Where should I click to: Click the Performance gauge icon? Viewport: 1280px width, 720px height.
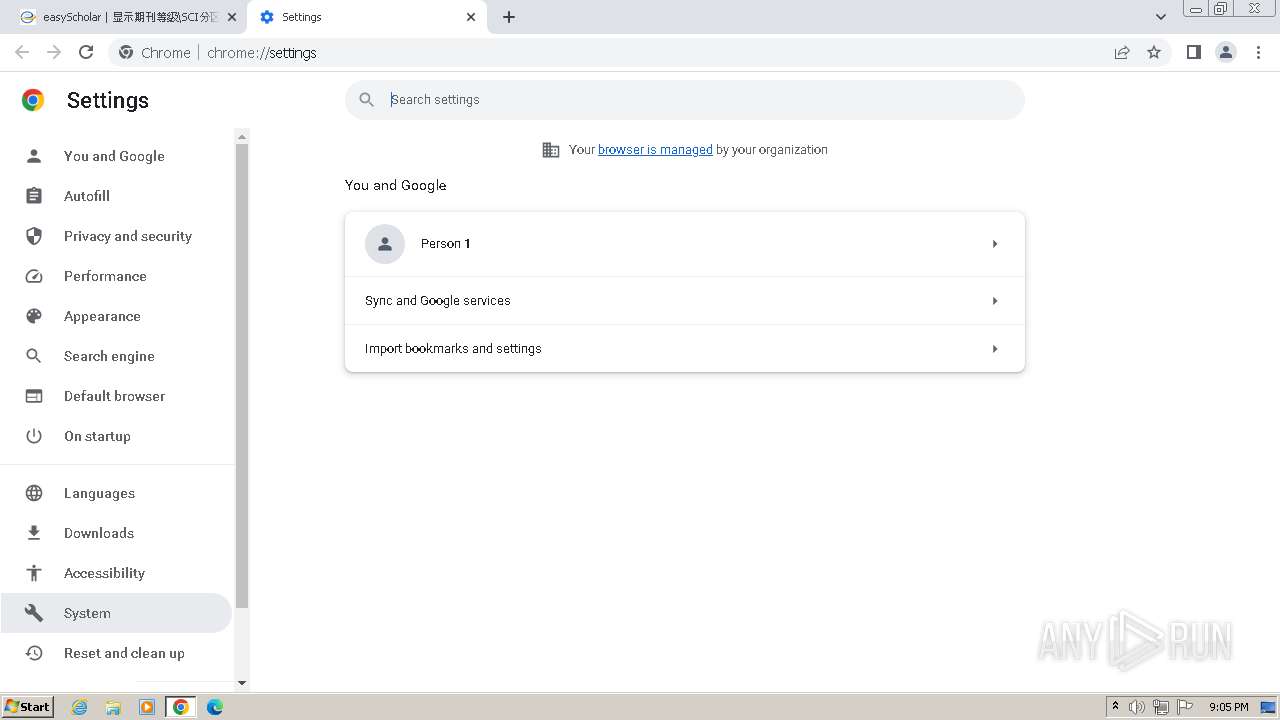click(34, 276)
